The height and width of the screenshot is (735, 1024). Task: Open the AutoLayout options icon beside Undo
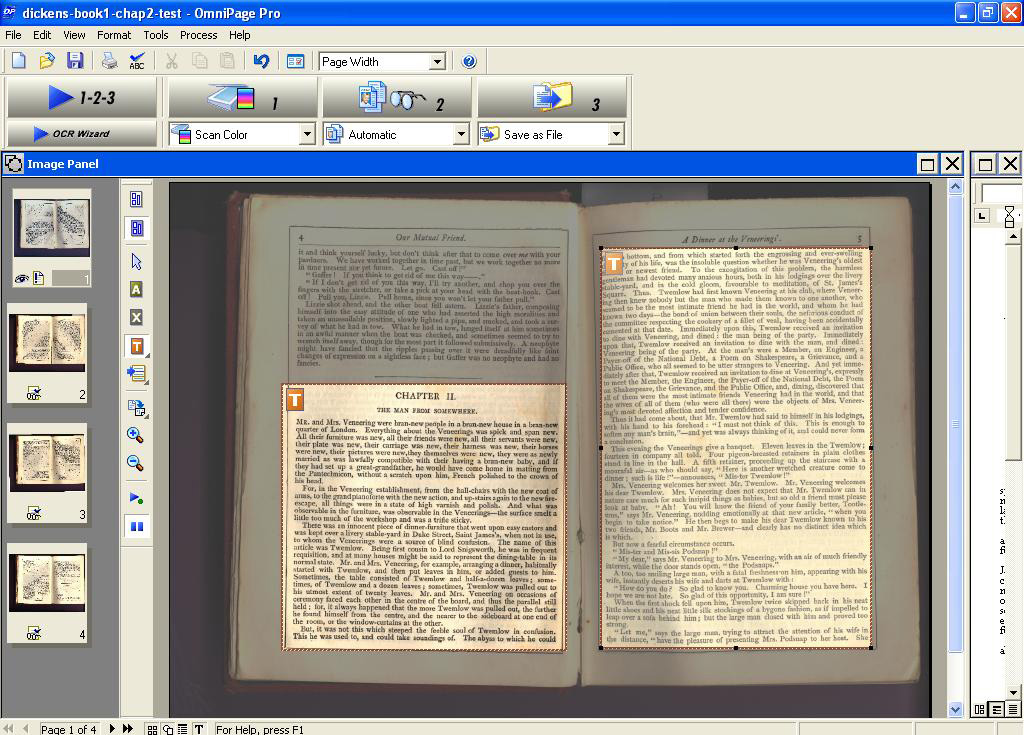point(295,61)
